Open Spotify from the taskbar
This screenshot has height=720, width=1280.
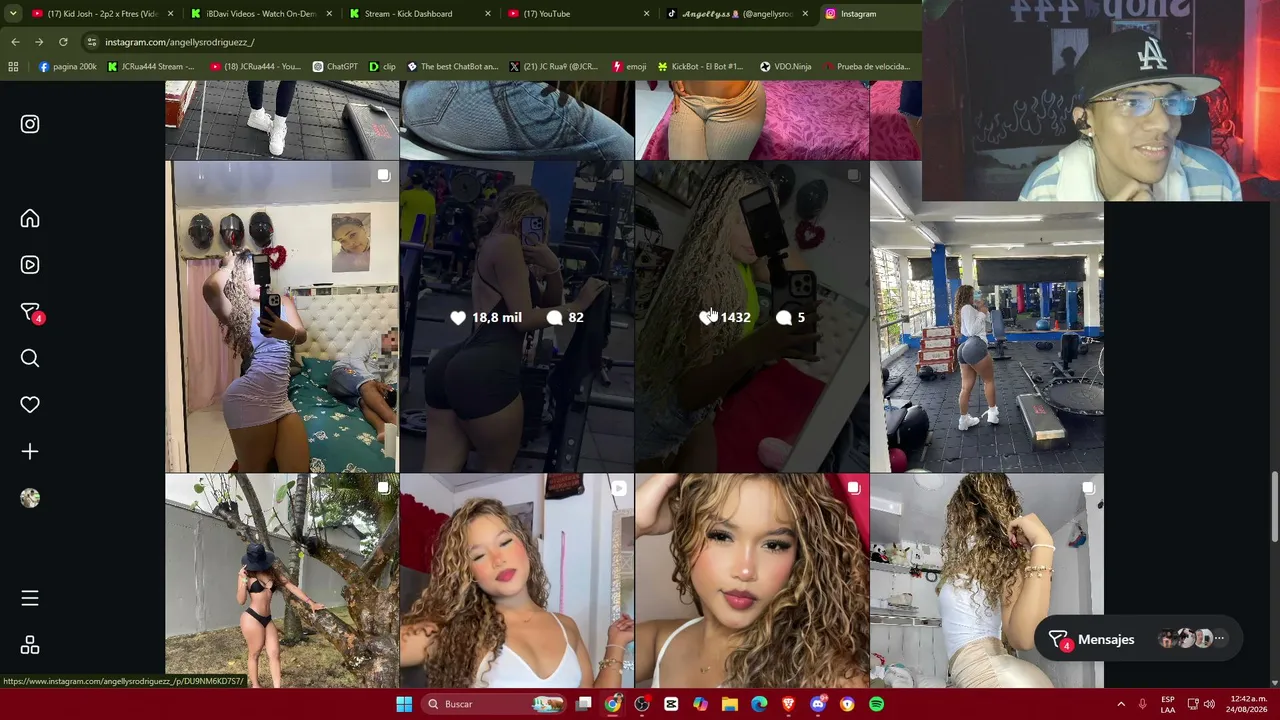(876, 704)
